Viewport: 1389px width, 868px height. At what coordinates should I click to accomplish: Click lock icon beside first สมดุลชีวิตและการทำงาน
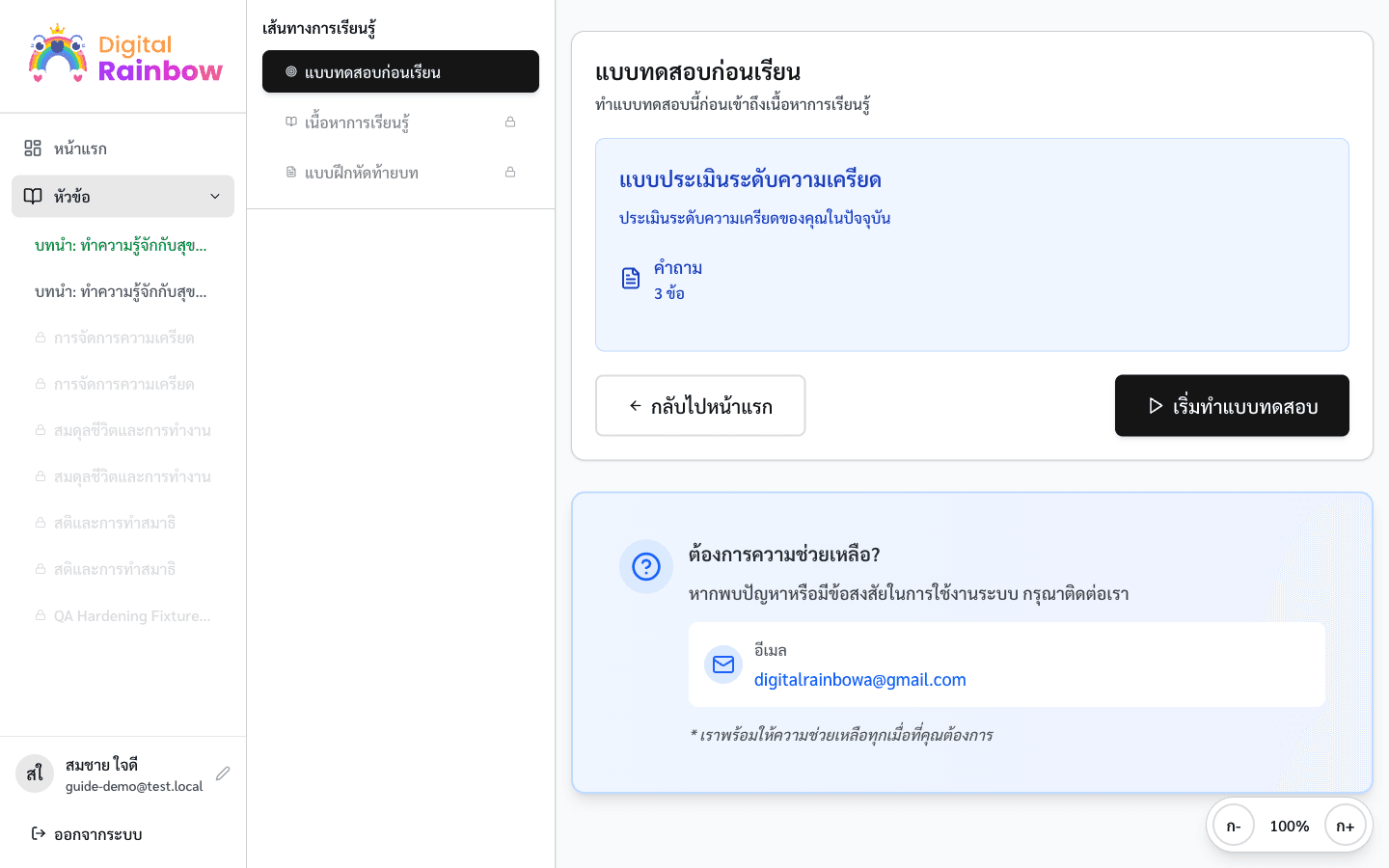(41, 430)
